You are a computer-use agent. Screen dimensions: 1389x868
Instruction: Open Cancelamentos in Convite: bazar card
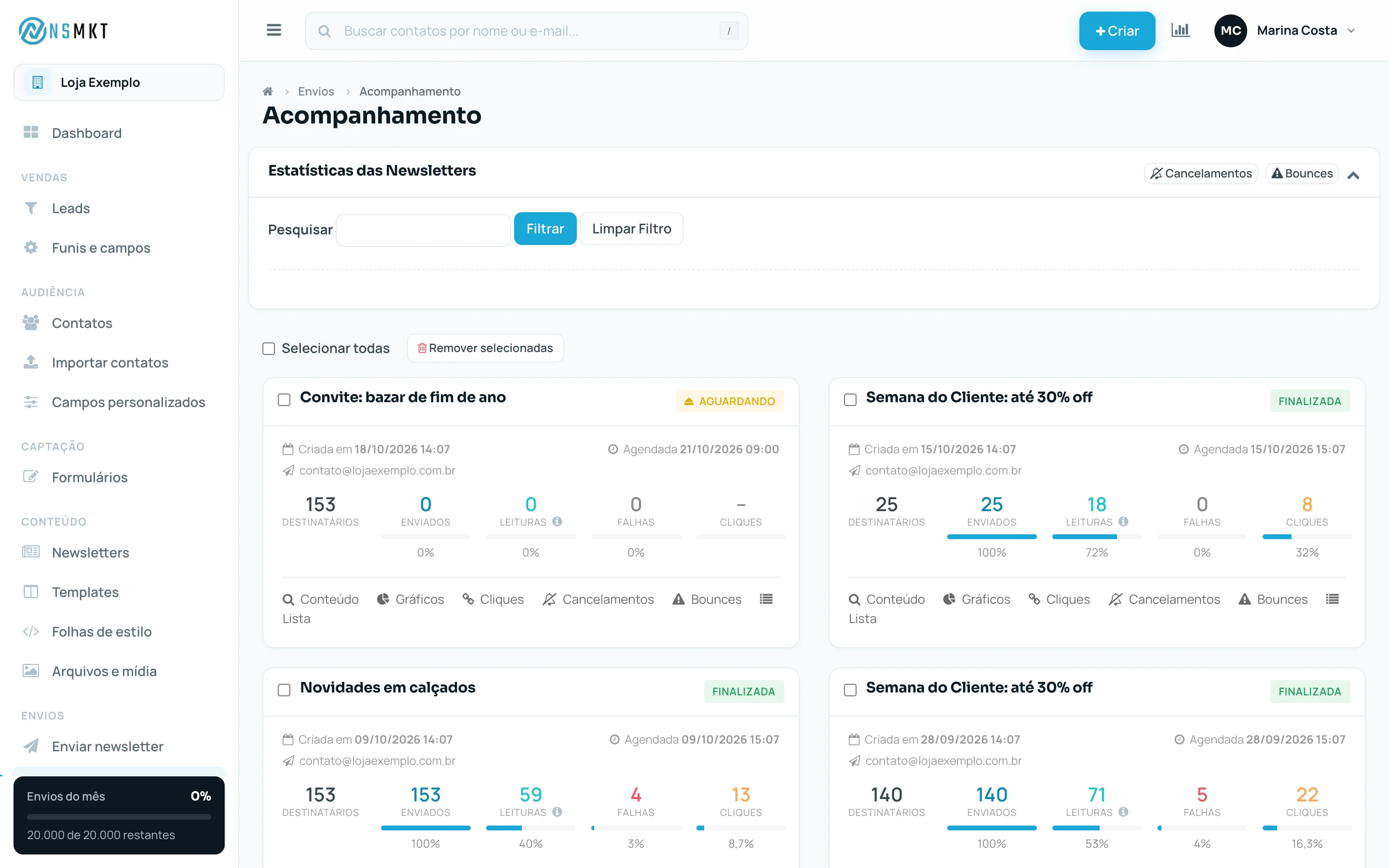pyautogui.click(x=598, y=599)
